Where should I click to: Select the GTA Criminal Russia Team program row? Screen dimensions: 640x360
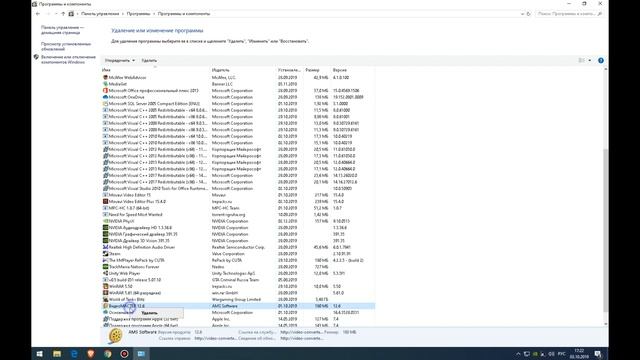[x=238, y=280]
